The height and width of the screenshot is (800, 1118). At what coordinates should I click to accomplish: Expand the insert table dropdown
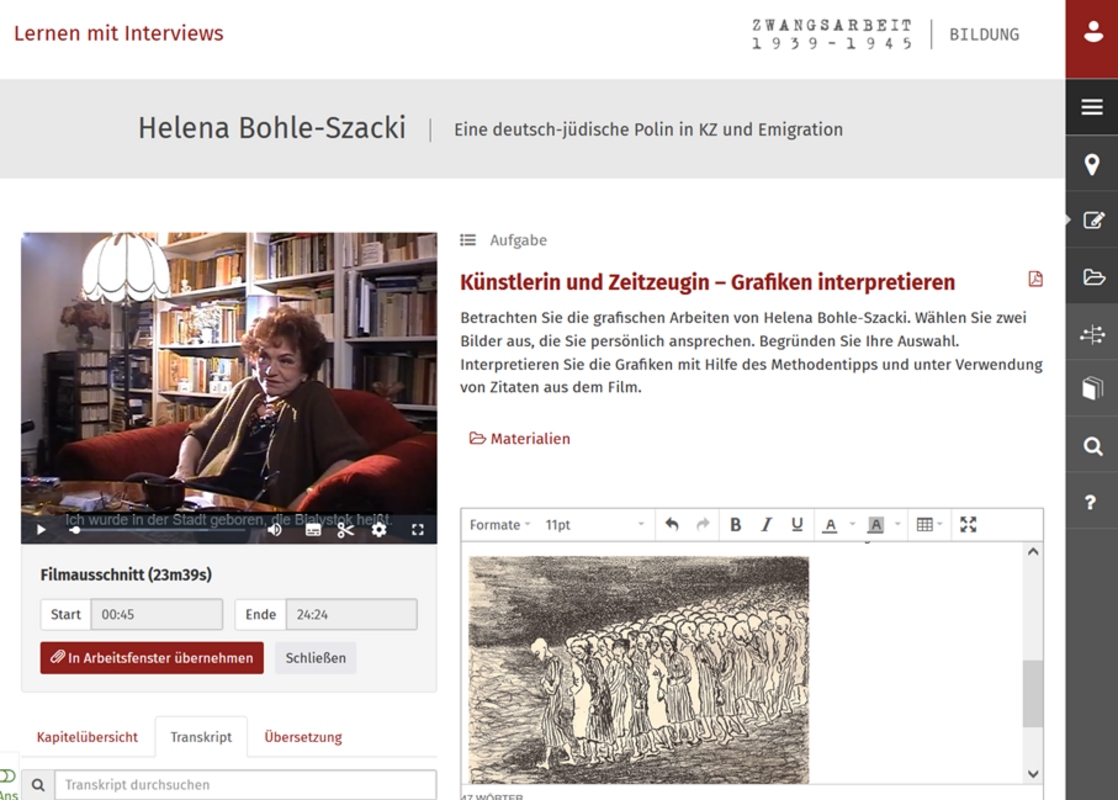click(929, 525)
